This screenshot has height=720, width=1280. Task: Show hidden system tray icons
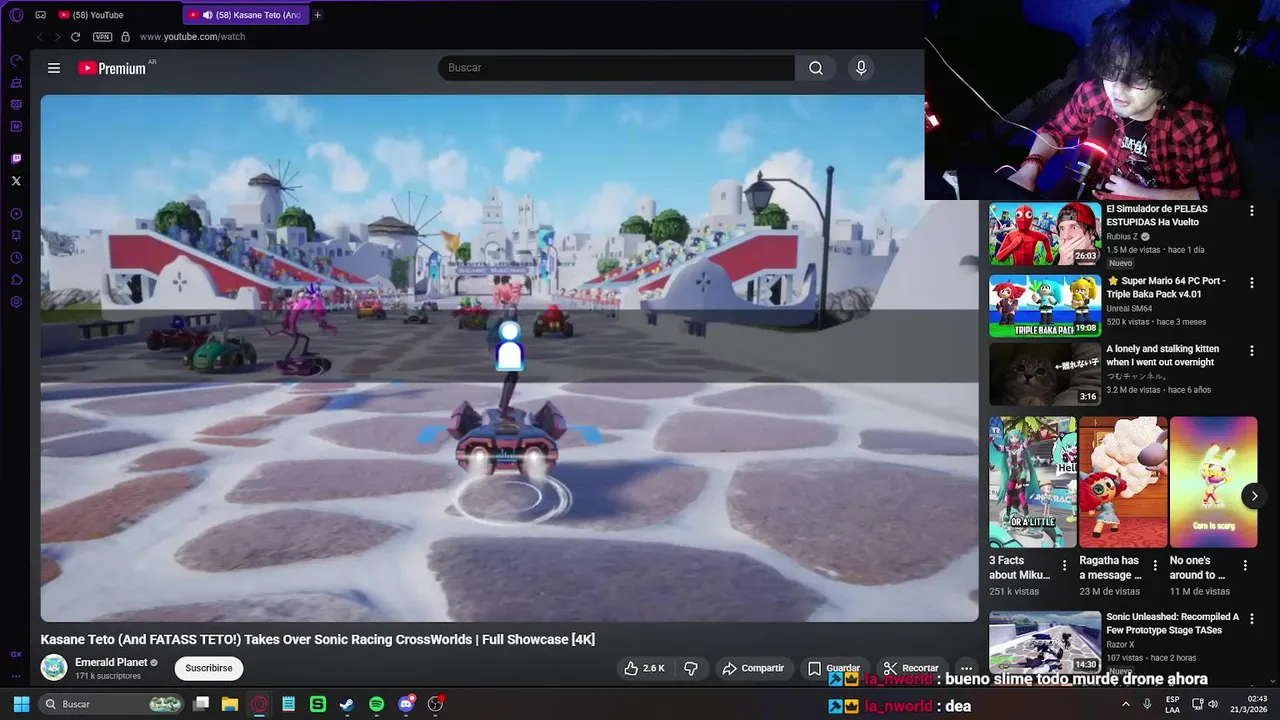pos(1126,704)
